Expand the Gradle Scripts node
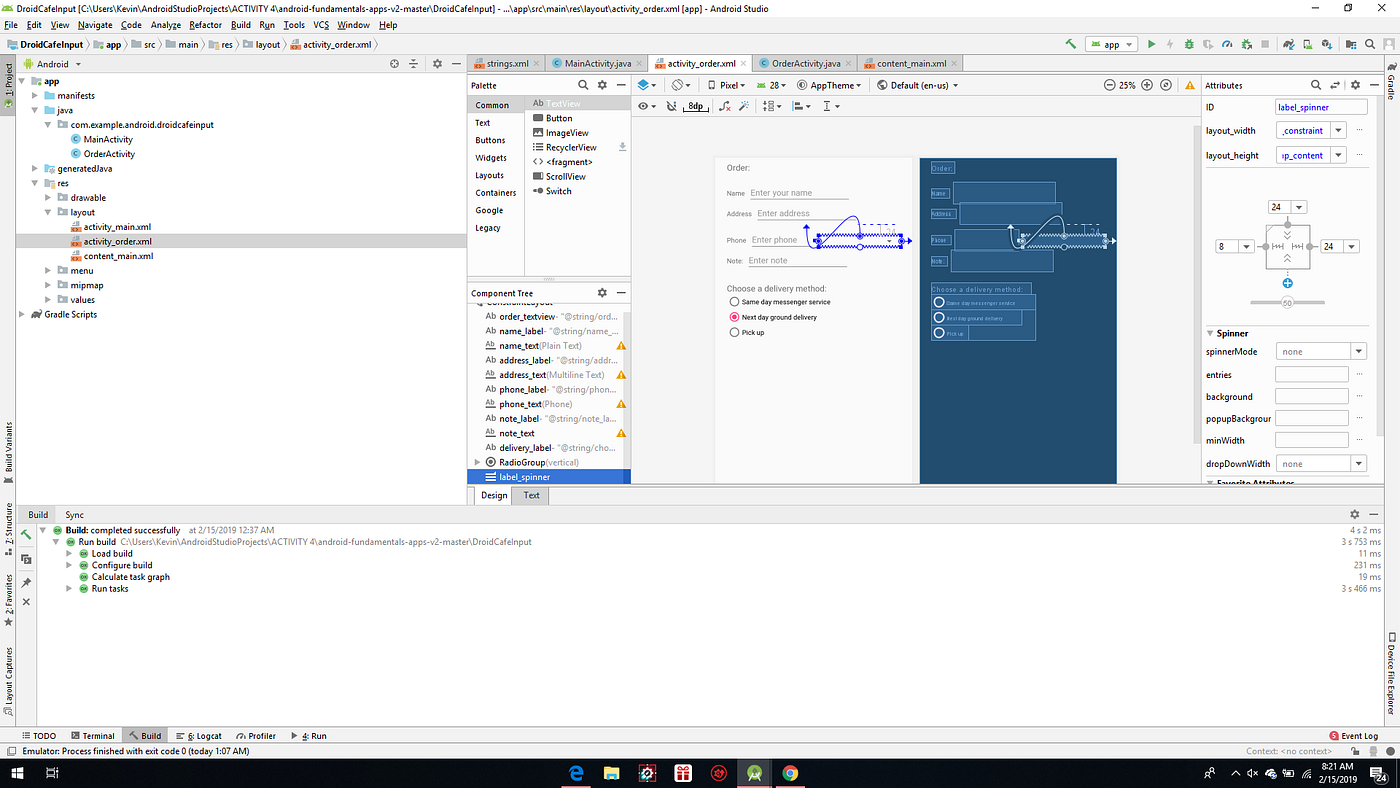This screenshot has width=1400, height=788. (23, 314)
